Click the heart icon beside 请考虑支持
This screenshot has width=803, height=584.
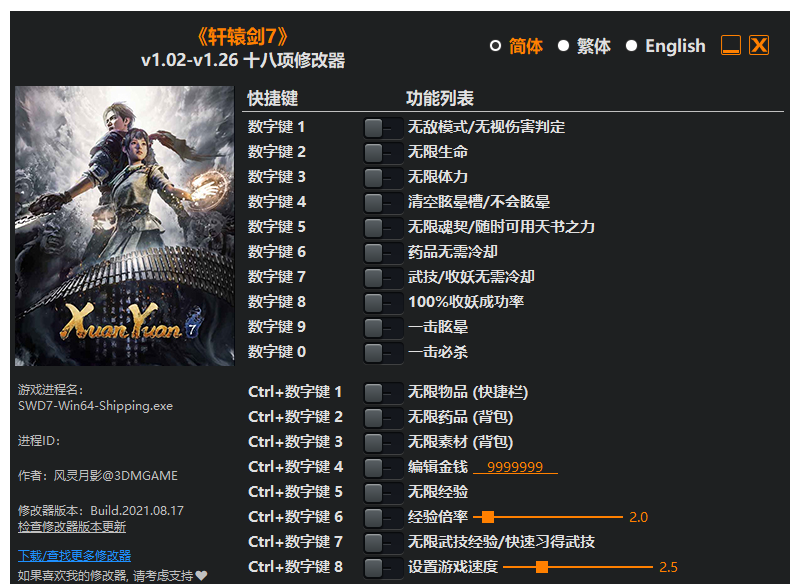tap(202, 576)
